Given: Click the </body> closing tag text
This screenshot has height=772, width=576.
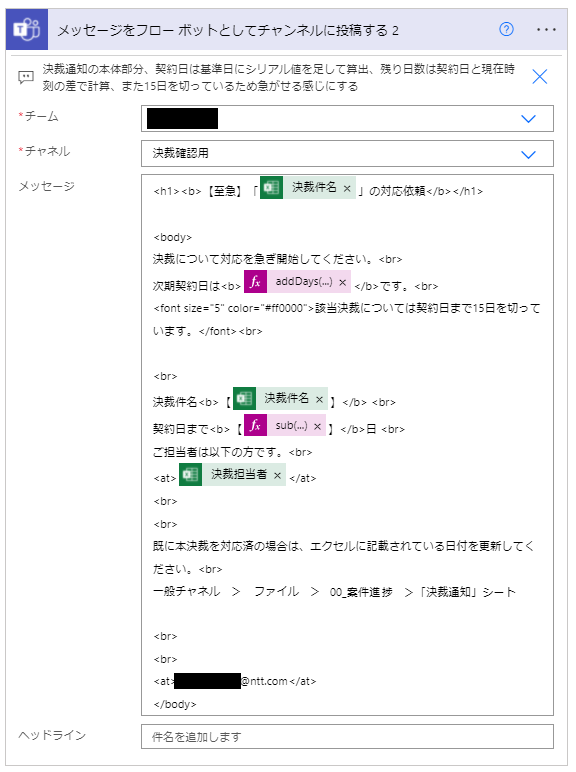Looking at the screenshot, I should (x=175, y=705).
